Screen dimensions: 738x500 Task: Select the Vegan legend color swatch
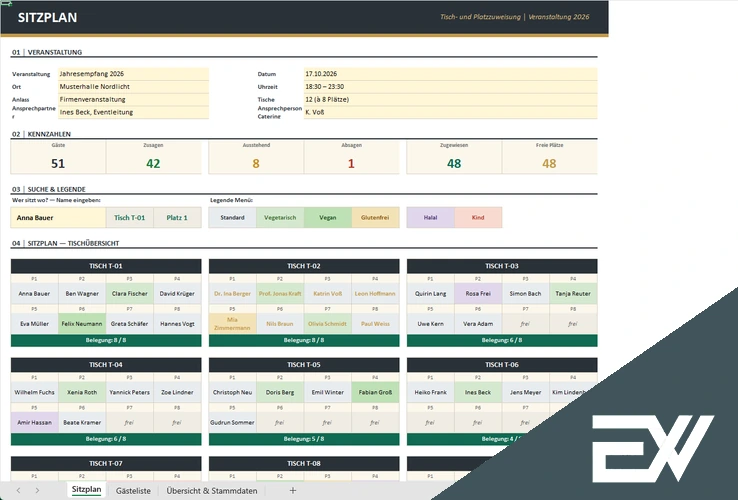(x=328, y=218)
